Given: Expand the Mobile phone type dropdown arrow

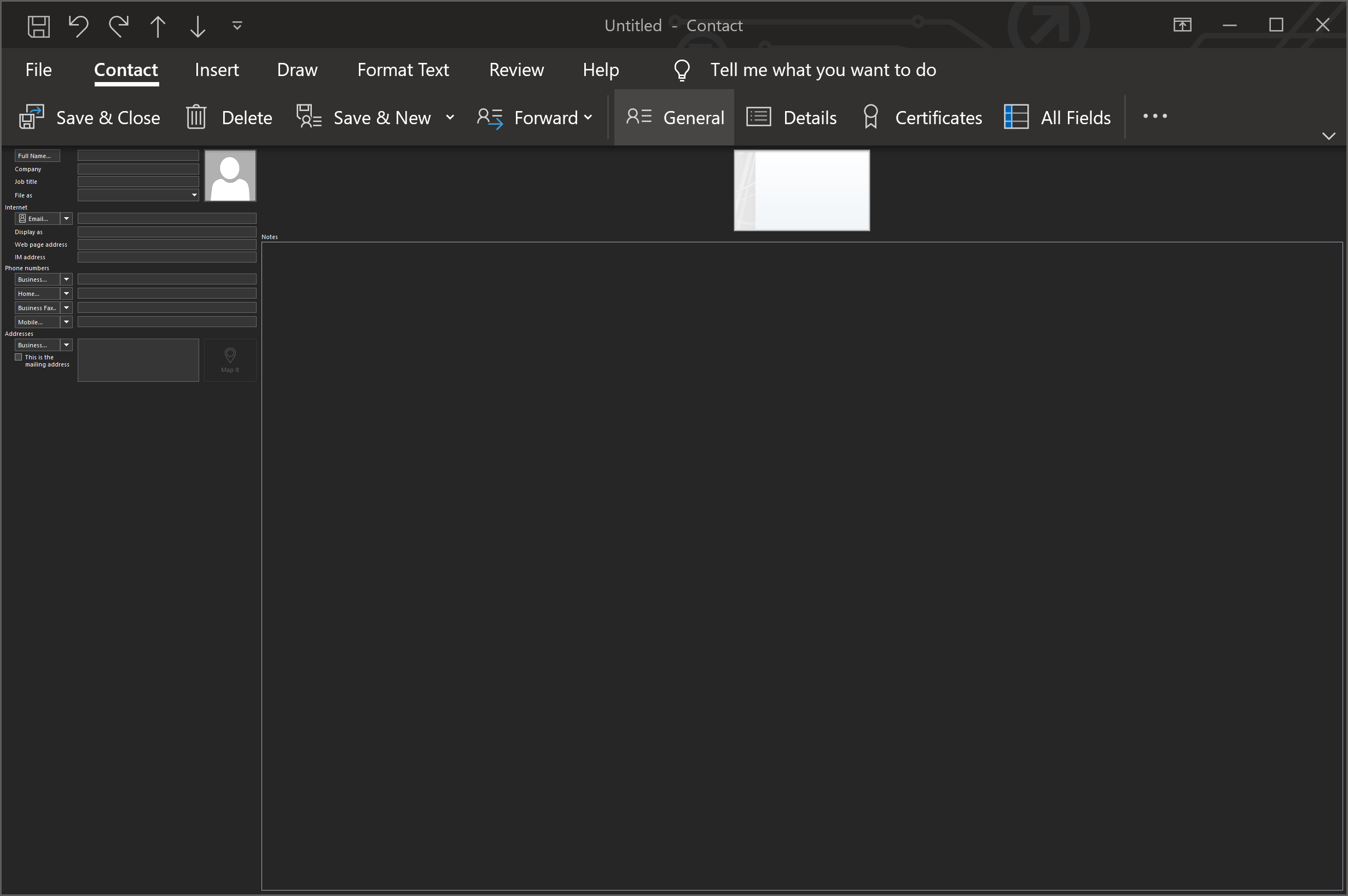Looking at the screenshot, I should coord(66,322).
